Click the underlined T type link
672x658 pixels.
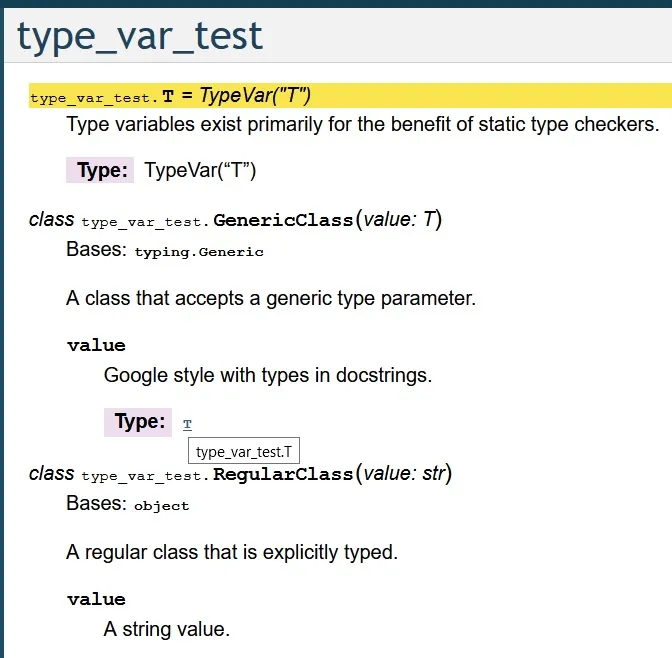point(187,424)
